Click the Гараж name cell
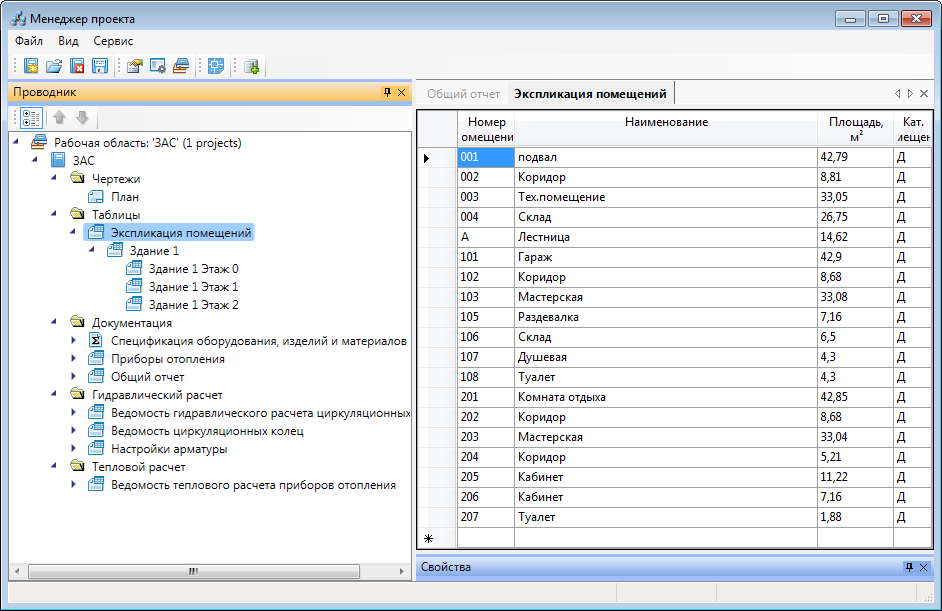Viewport: 942px width, 611px height. (666, 257)
